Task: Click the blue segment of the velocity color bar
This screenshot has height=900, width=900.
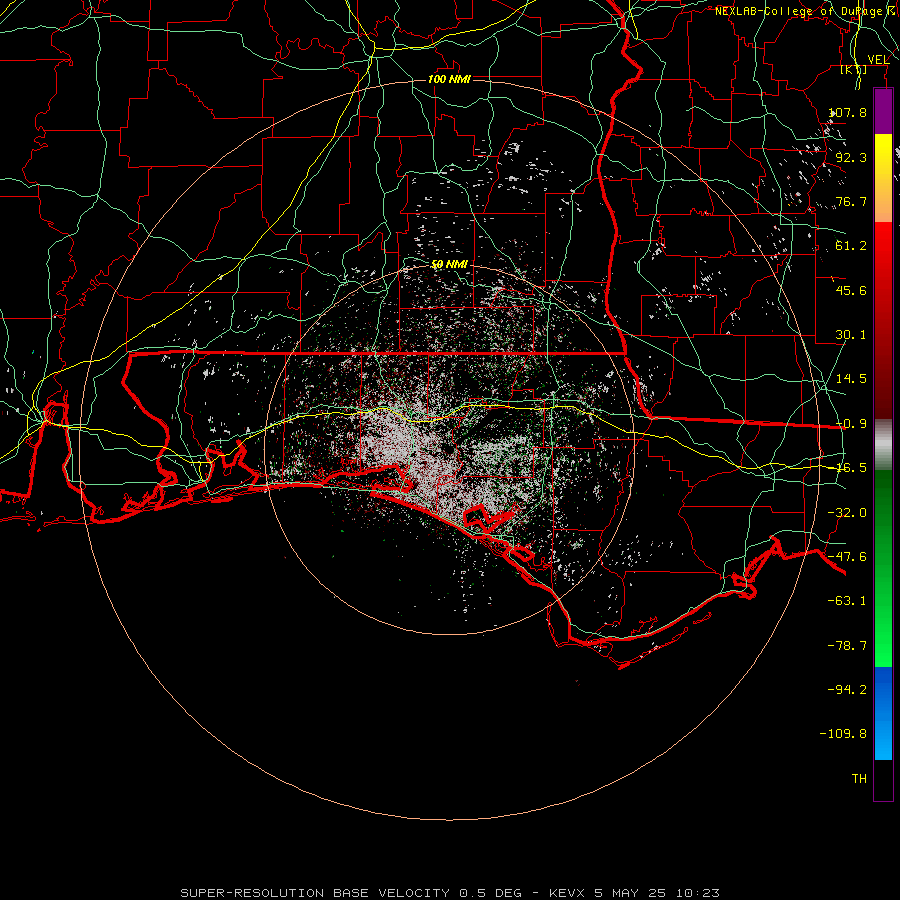Action: (883, 713)
